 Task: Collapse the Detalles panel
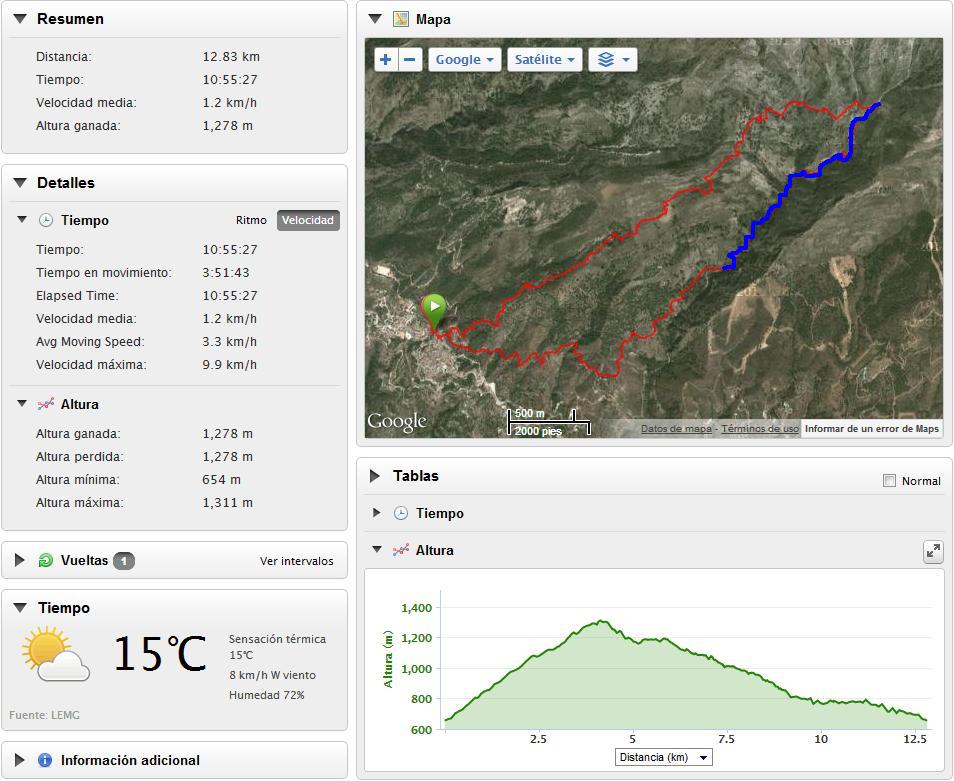pos(20,182)
